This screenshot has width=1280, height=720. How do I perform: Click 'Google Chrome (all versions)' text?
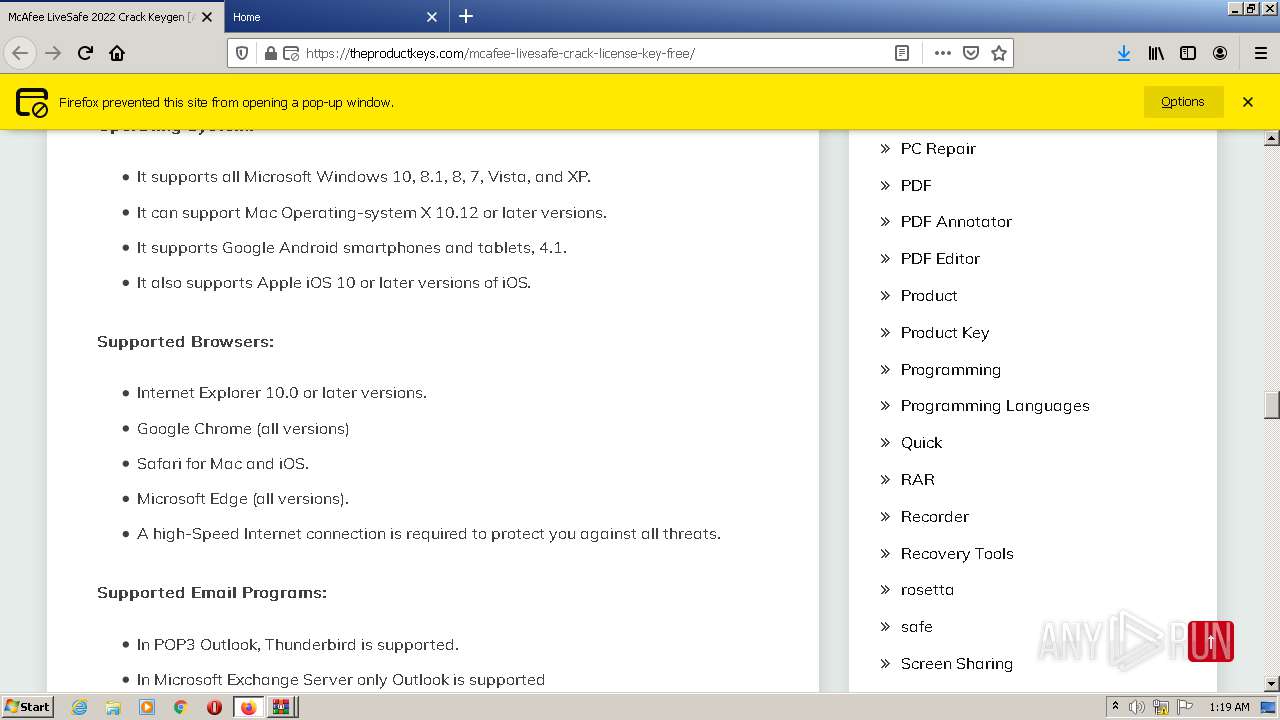243,428
